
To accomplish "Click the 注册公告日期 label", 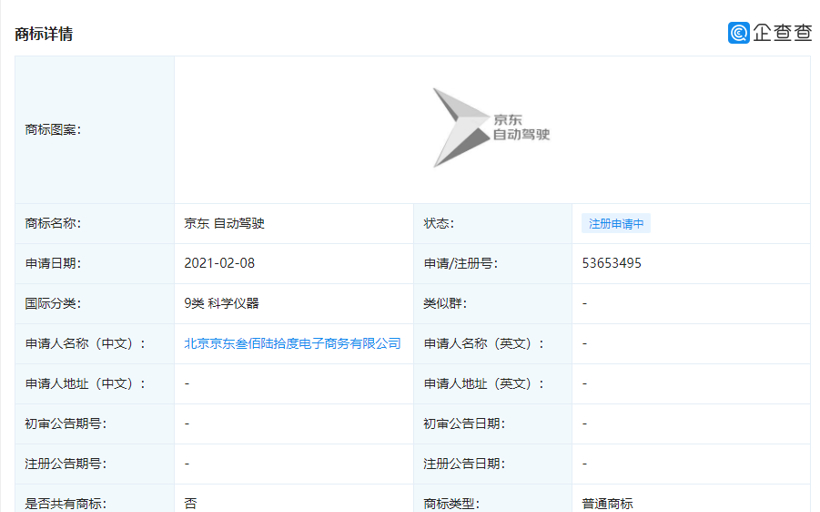I will 464,464.
